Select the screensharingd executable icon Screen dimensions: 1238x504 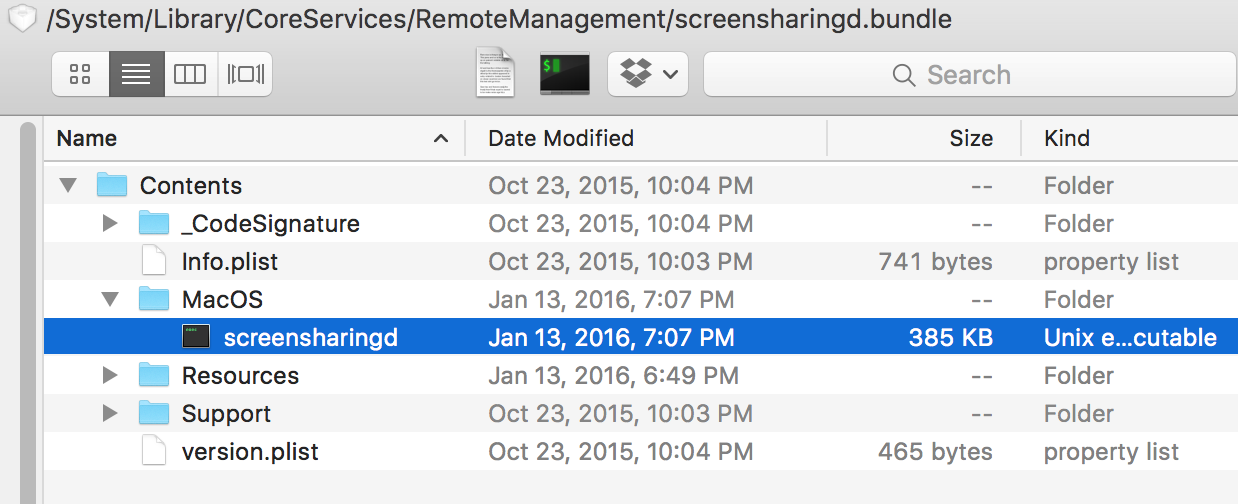pyautogui.click(x=196, y=338)
